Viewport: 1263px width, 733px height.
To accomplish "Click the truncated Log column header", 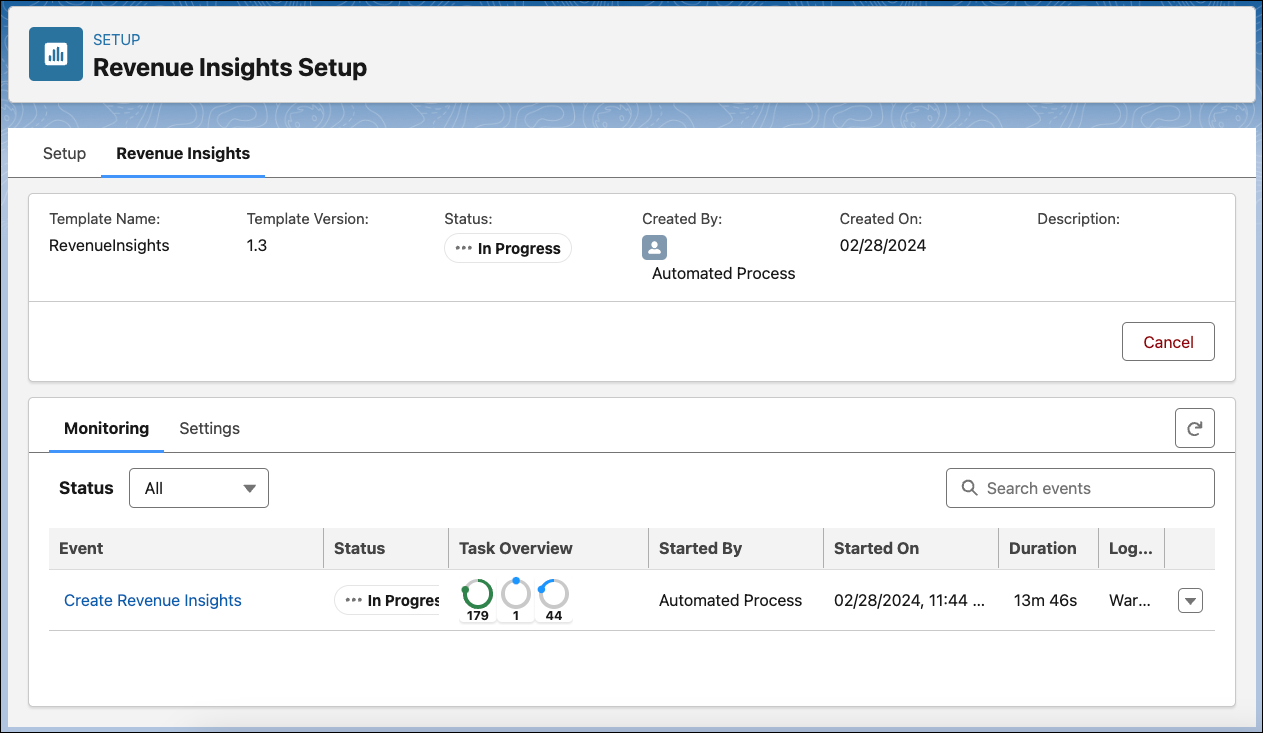I will pos(1131,548).
